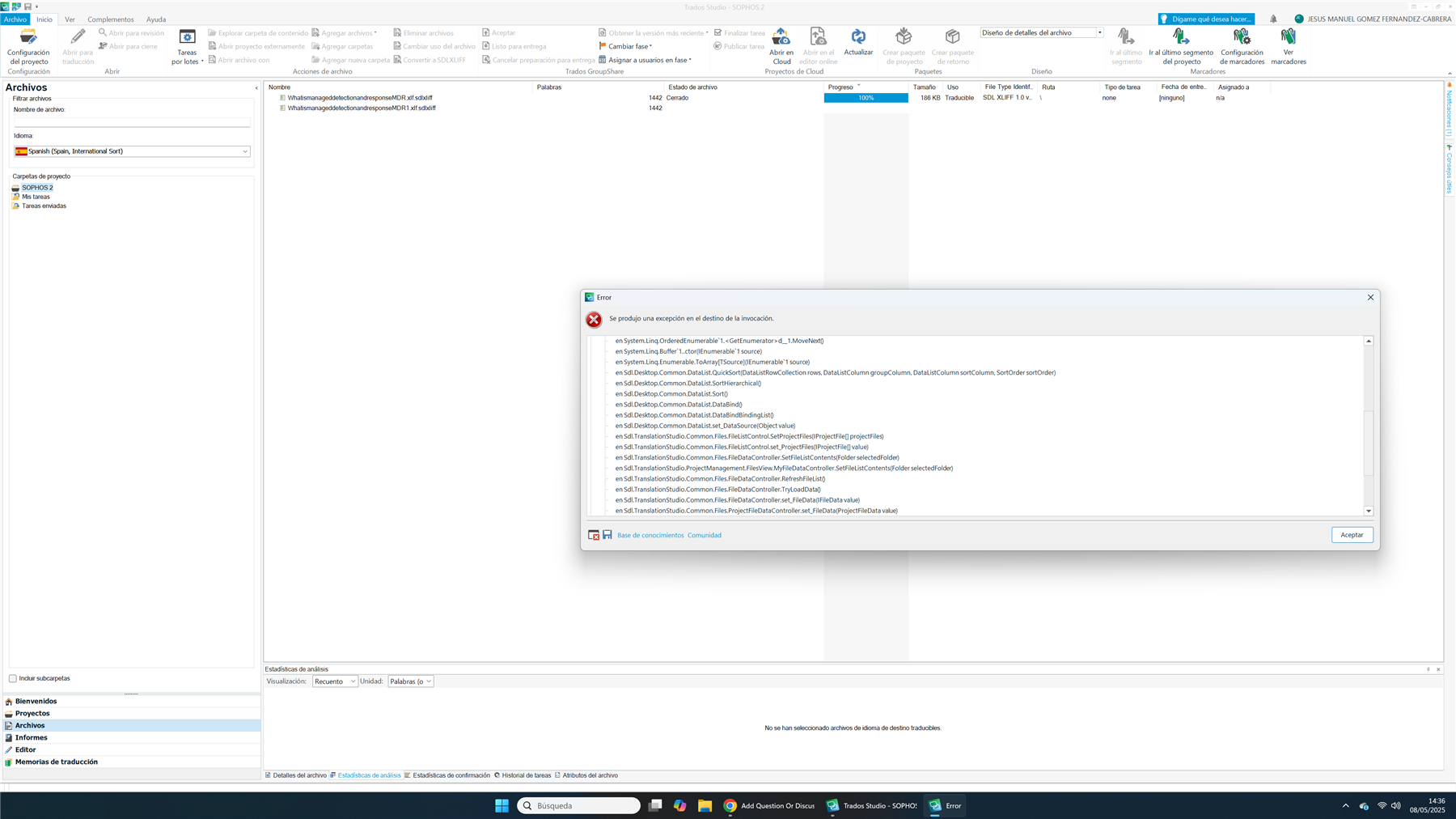
Task: Open Configuración de marcadores
Action: click(1242, 46)
